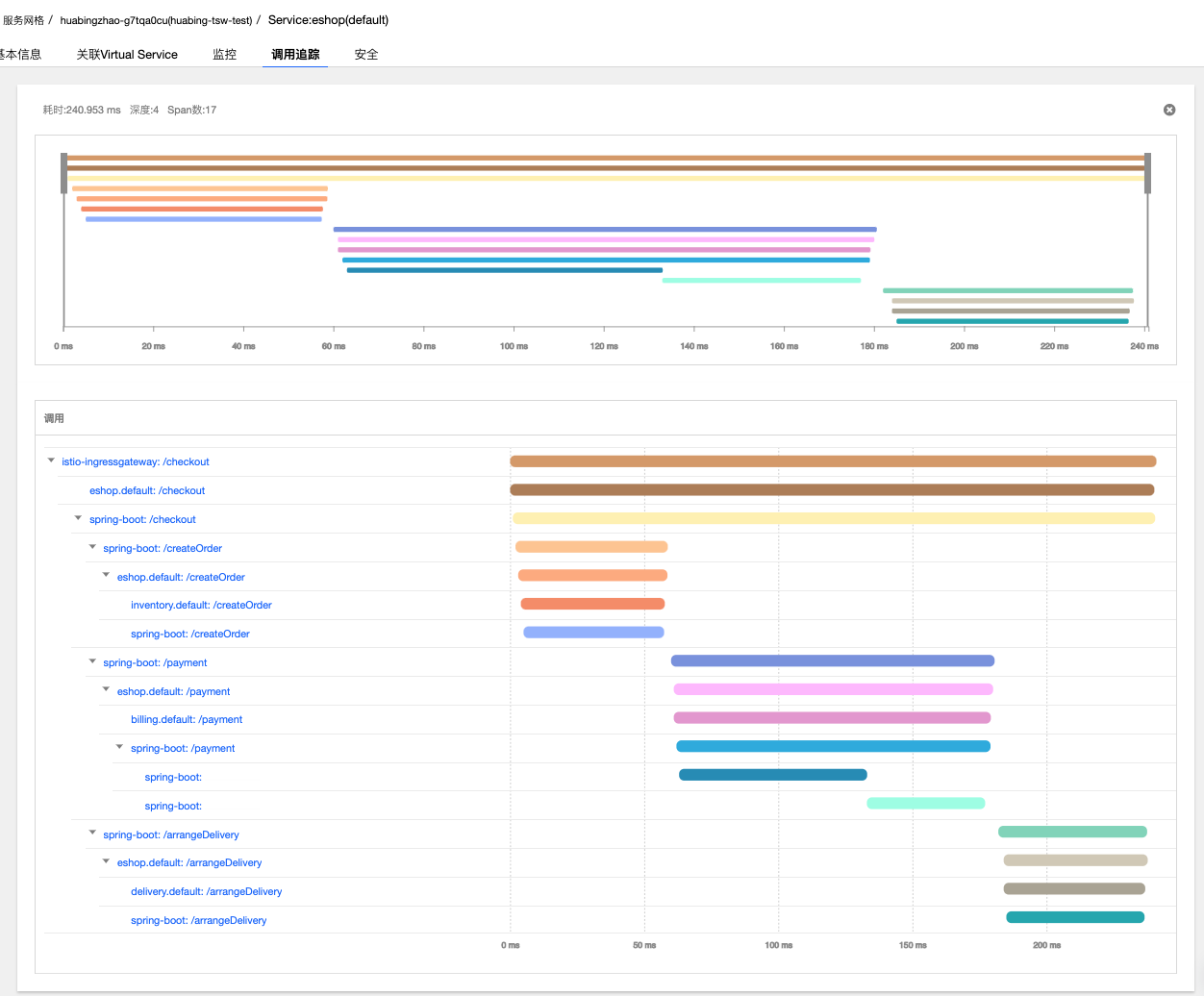Viewport: 1204px width, 996px height.
Task: Click the left handle of the overview range
Action: (64, 173)
